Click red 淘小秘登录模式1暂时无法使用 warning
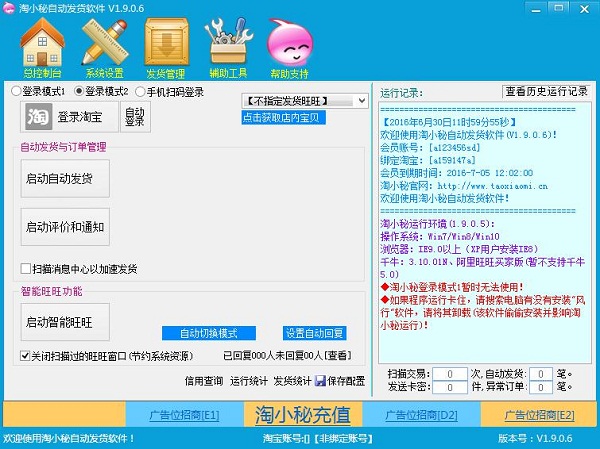Screen dimensions: 600x449 pos(452,287)
